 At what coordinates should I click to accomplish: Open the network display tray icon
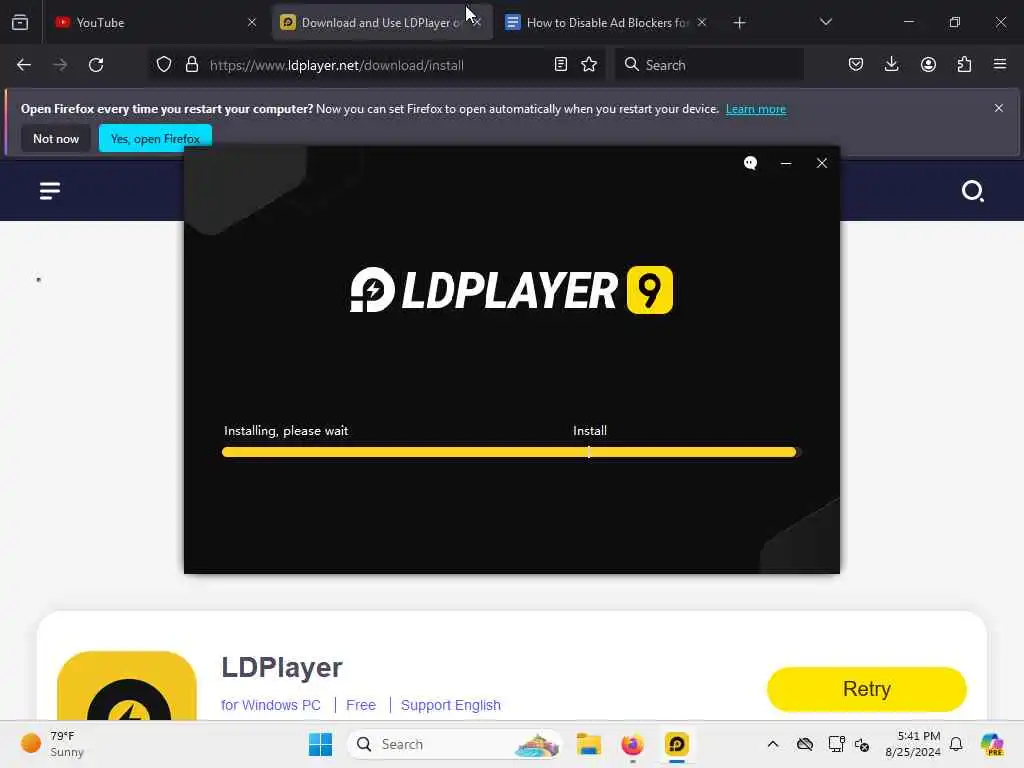(836, 744)
